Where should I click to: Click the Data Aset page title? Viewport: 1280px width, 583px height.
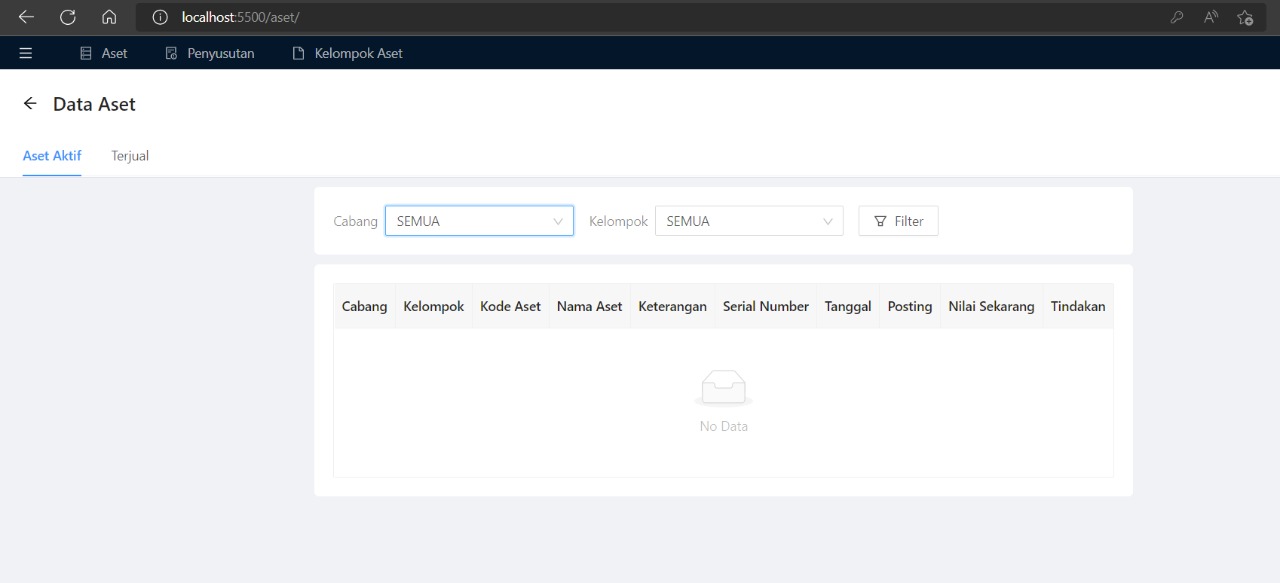(x=94, y=104)
